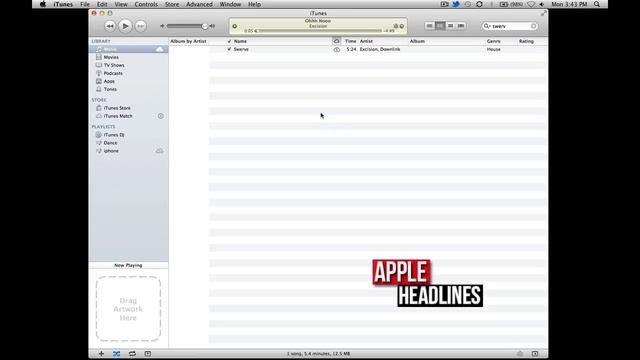This screenshot has height=360, width=640.
Task: Switch to the Cover Flow view
Action: tap(461, 26)
